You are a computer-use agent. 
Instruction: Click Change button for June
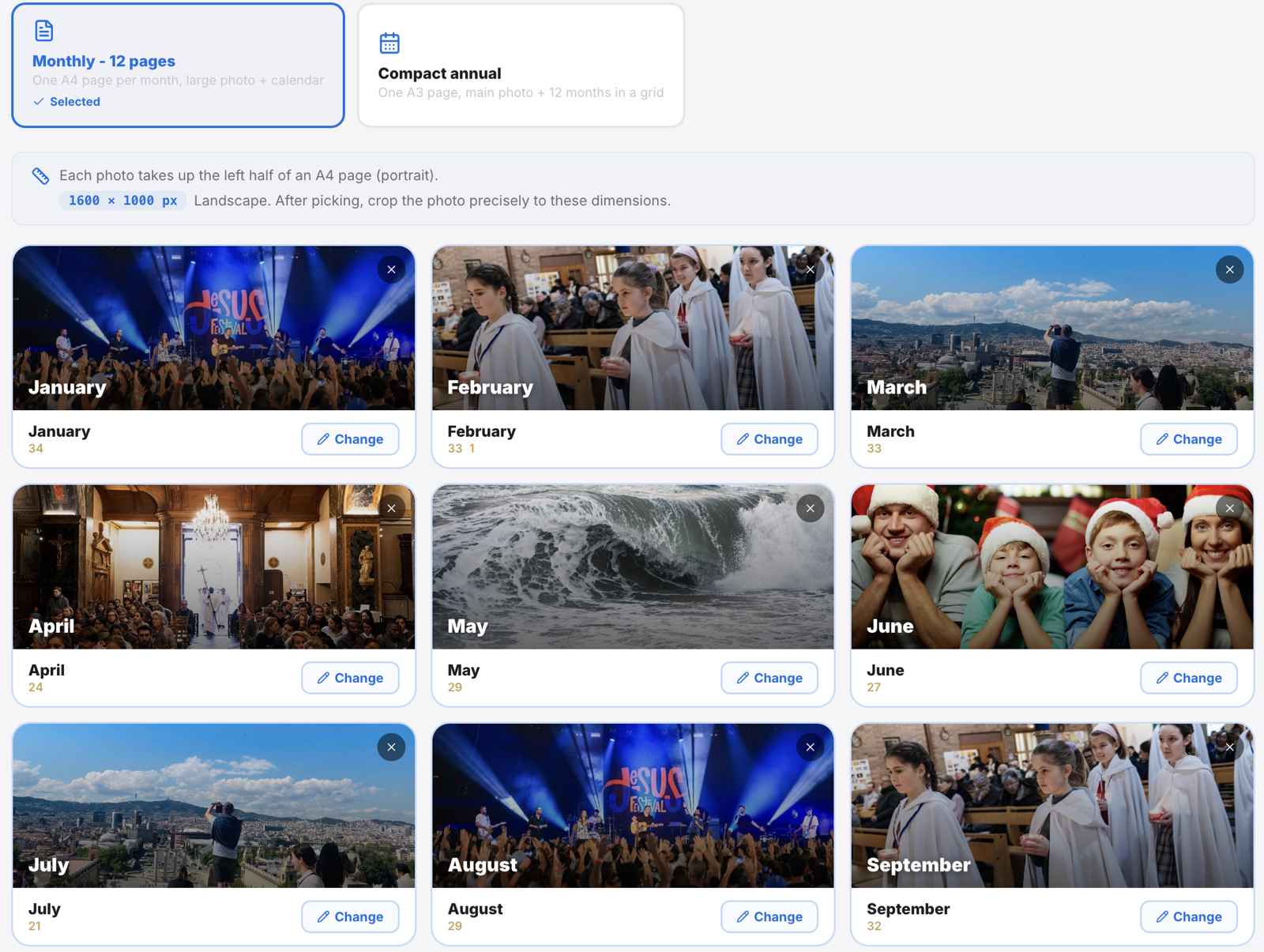click(x=1188, y=678)
